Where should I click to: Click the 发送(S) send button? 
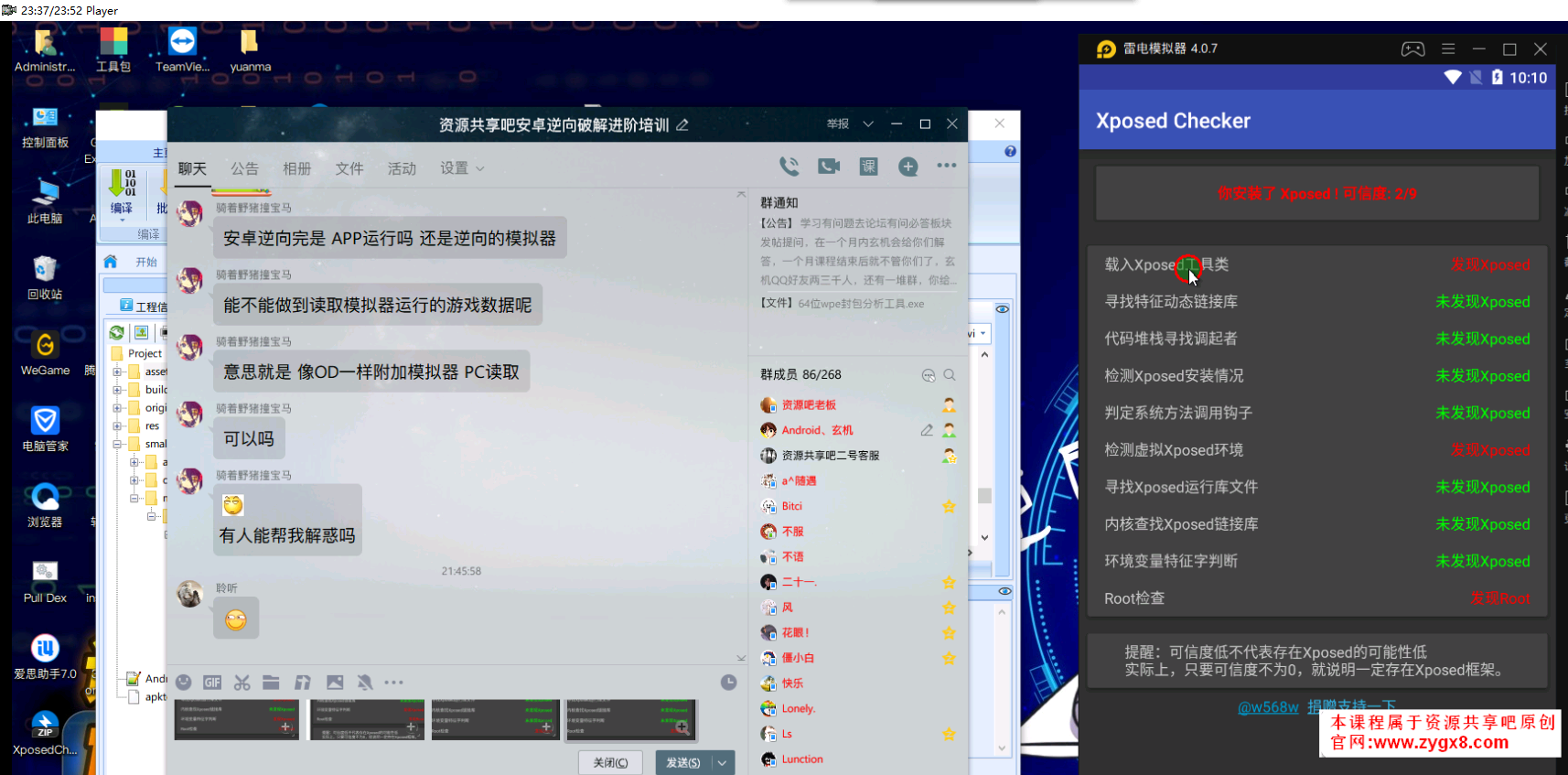[x=682, y=763]
